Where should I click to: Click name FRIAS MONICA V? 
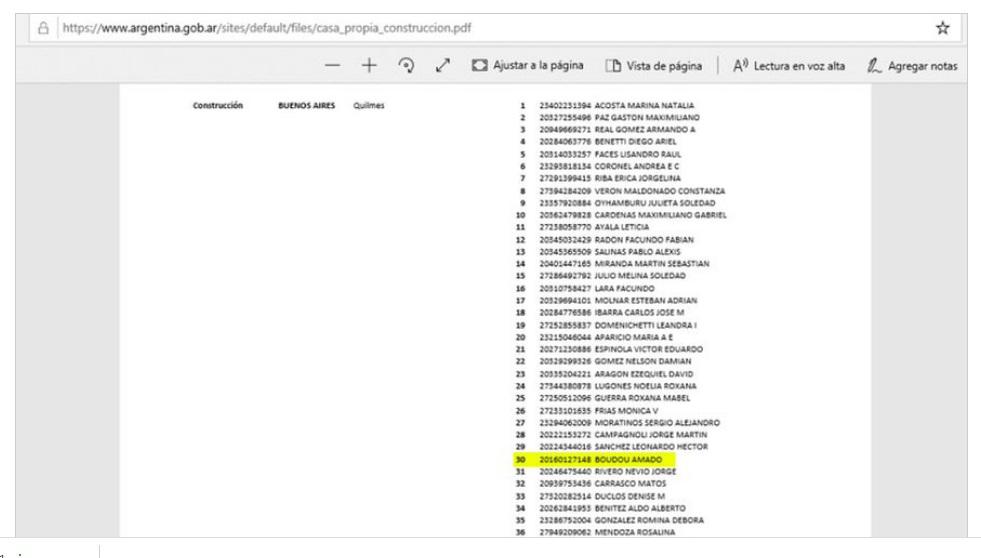626,411
